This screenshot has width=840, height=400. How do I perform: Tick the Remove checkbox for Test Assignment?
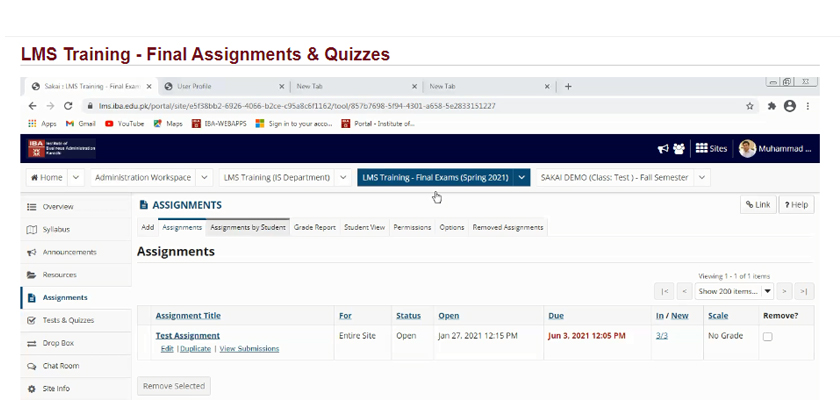pos(768,337)
